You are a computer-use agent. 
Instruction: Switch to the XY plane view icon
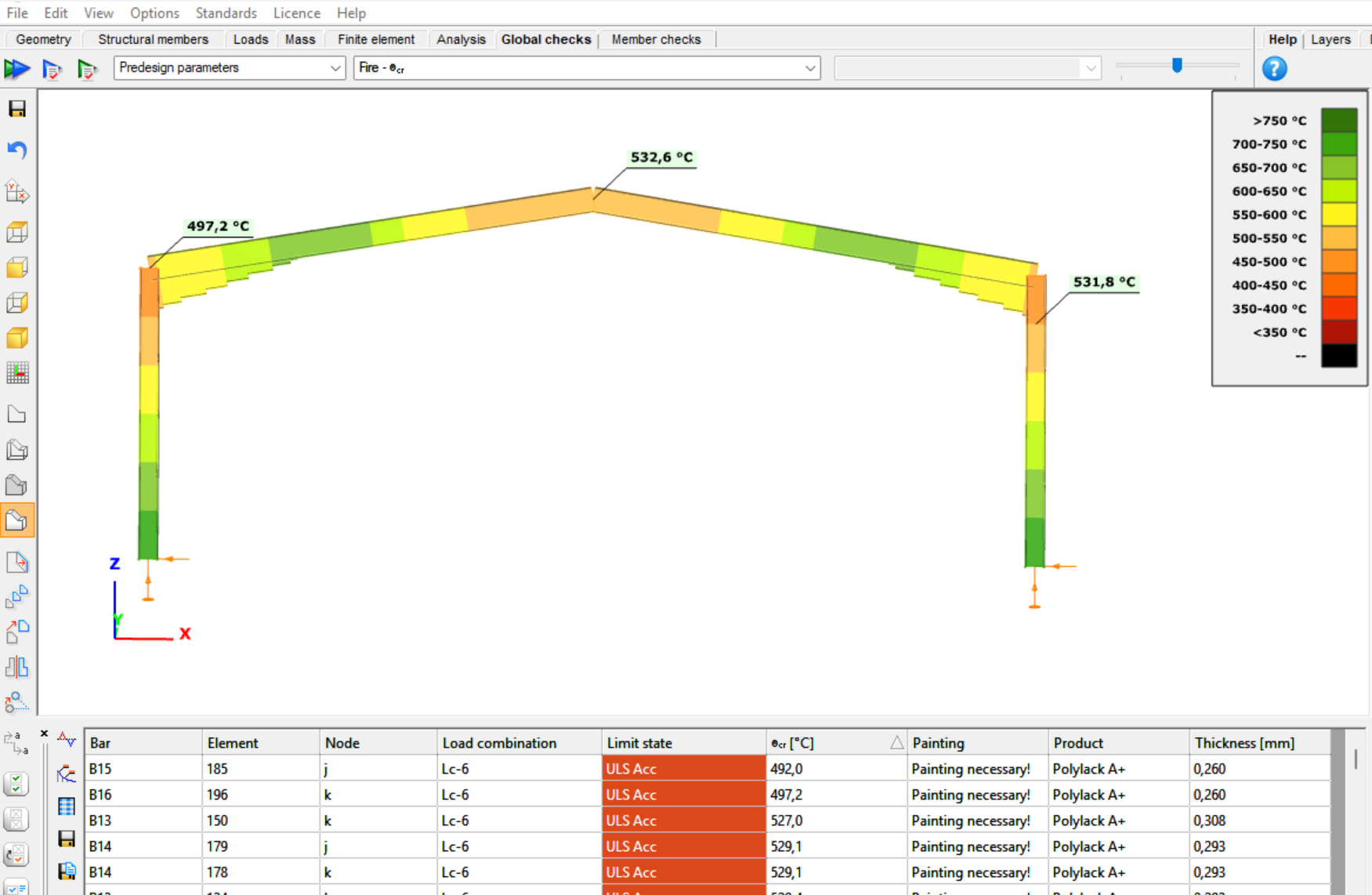pyautogui.click(x=17, y=191)
